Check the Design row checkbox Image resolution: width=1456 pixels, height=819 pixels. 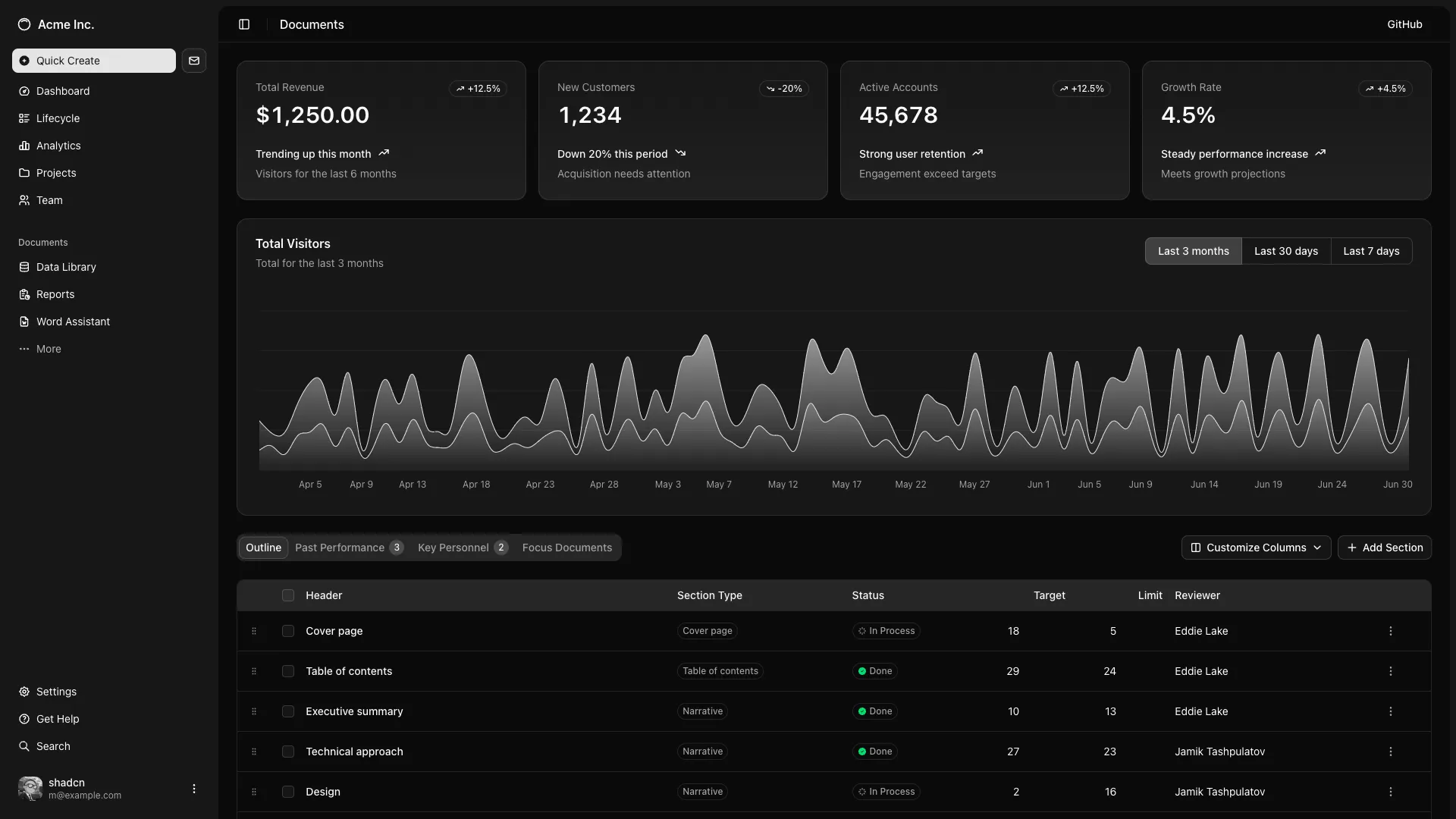287,792
